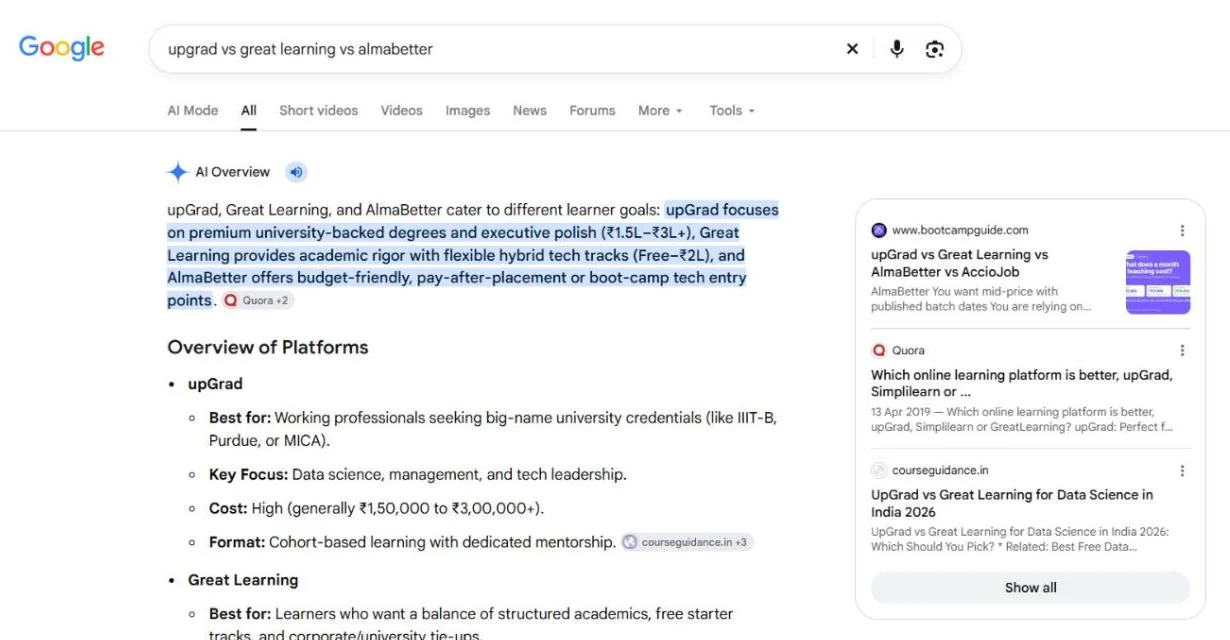This screenshot has width=1230, height=640.
Task: Click the AI Overview label text
Action: (233, 172)
